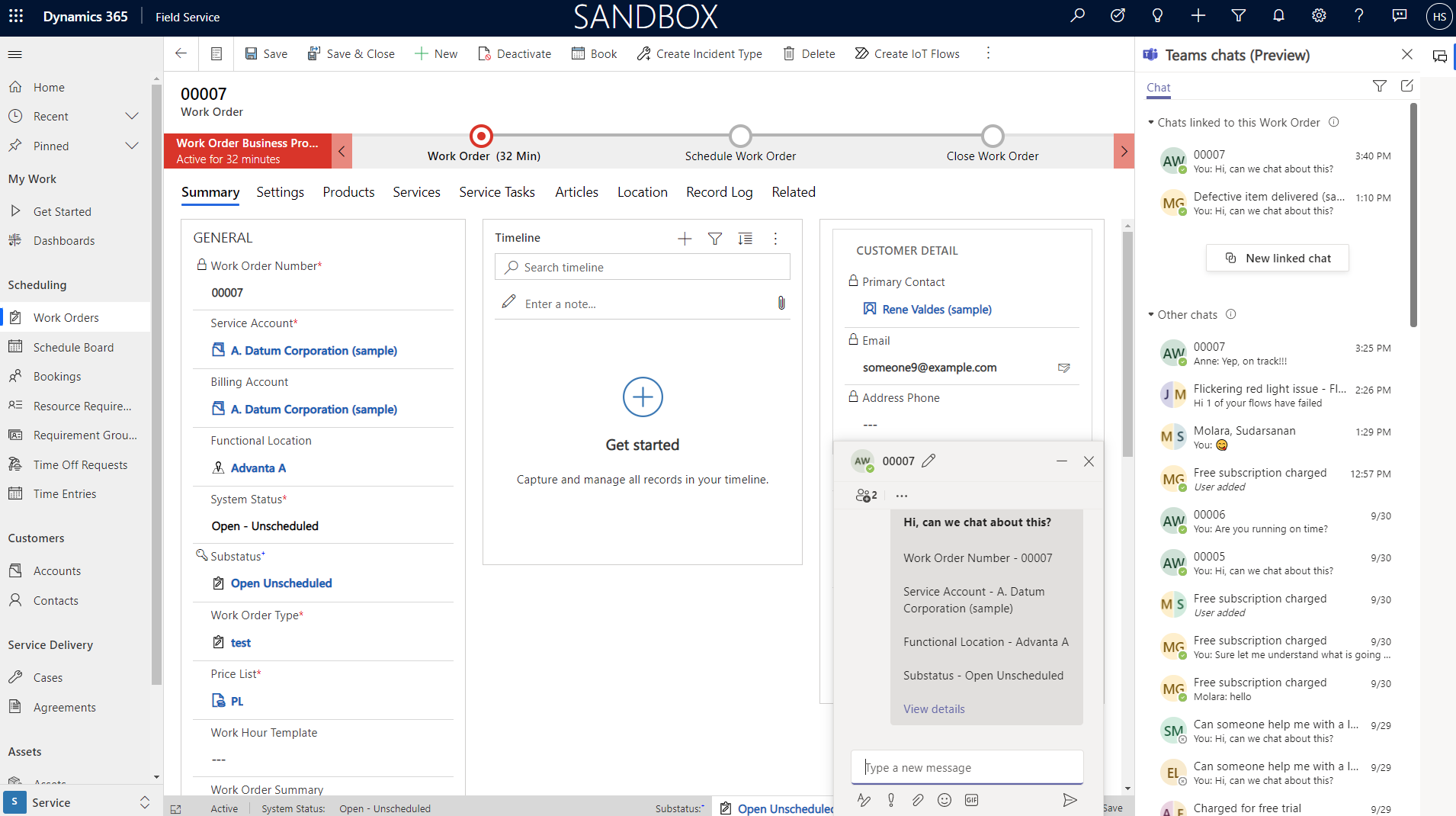
Task: Open the Location tab
Action: click(x=643, y=192)
